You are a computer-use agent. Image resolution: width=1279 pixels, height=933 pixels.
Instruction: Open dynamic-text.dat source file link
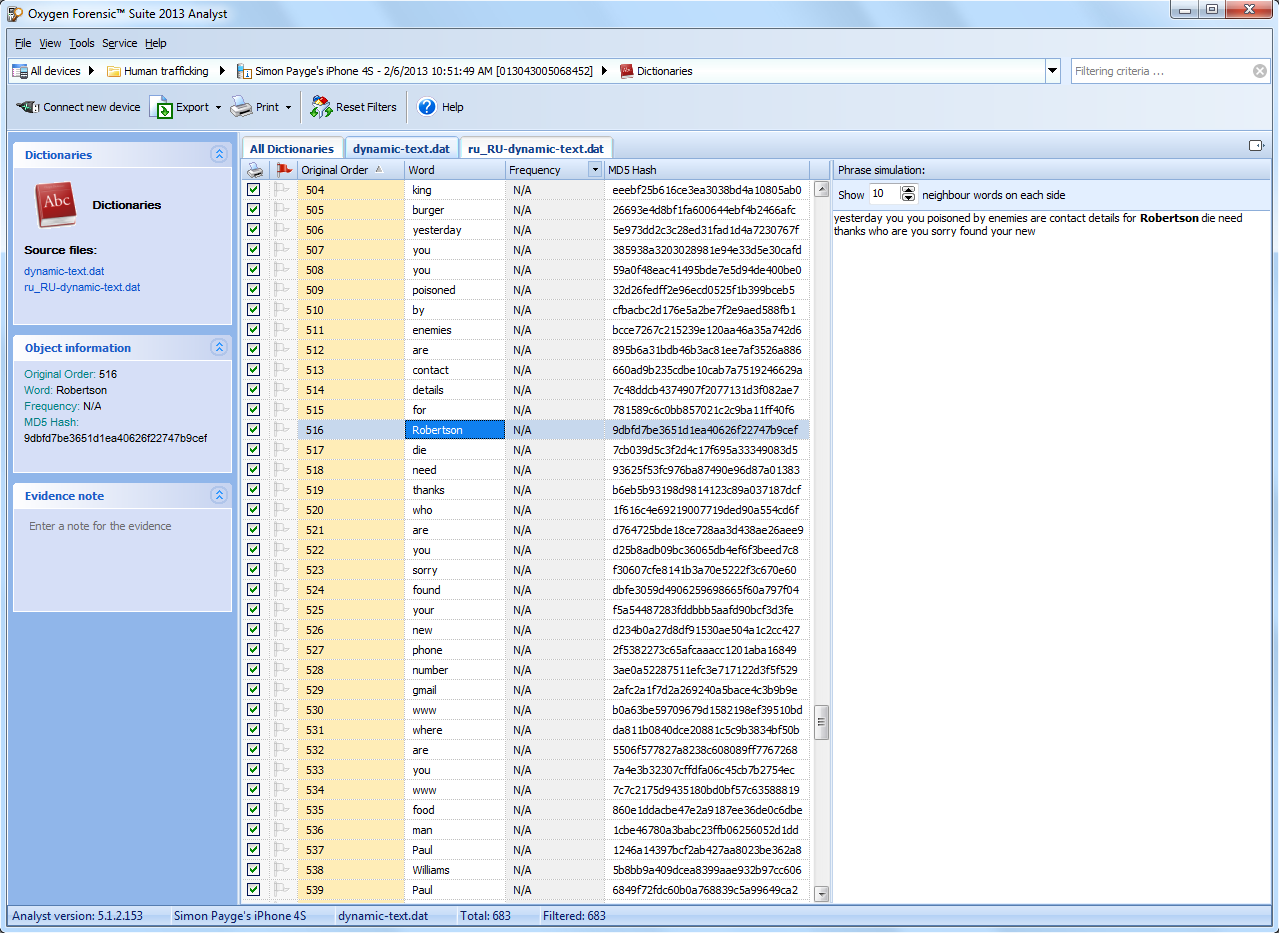coord(64,271)
